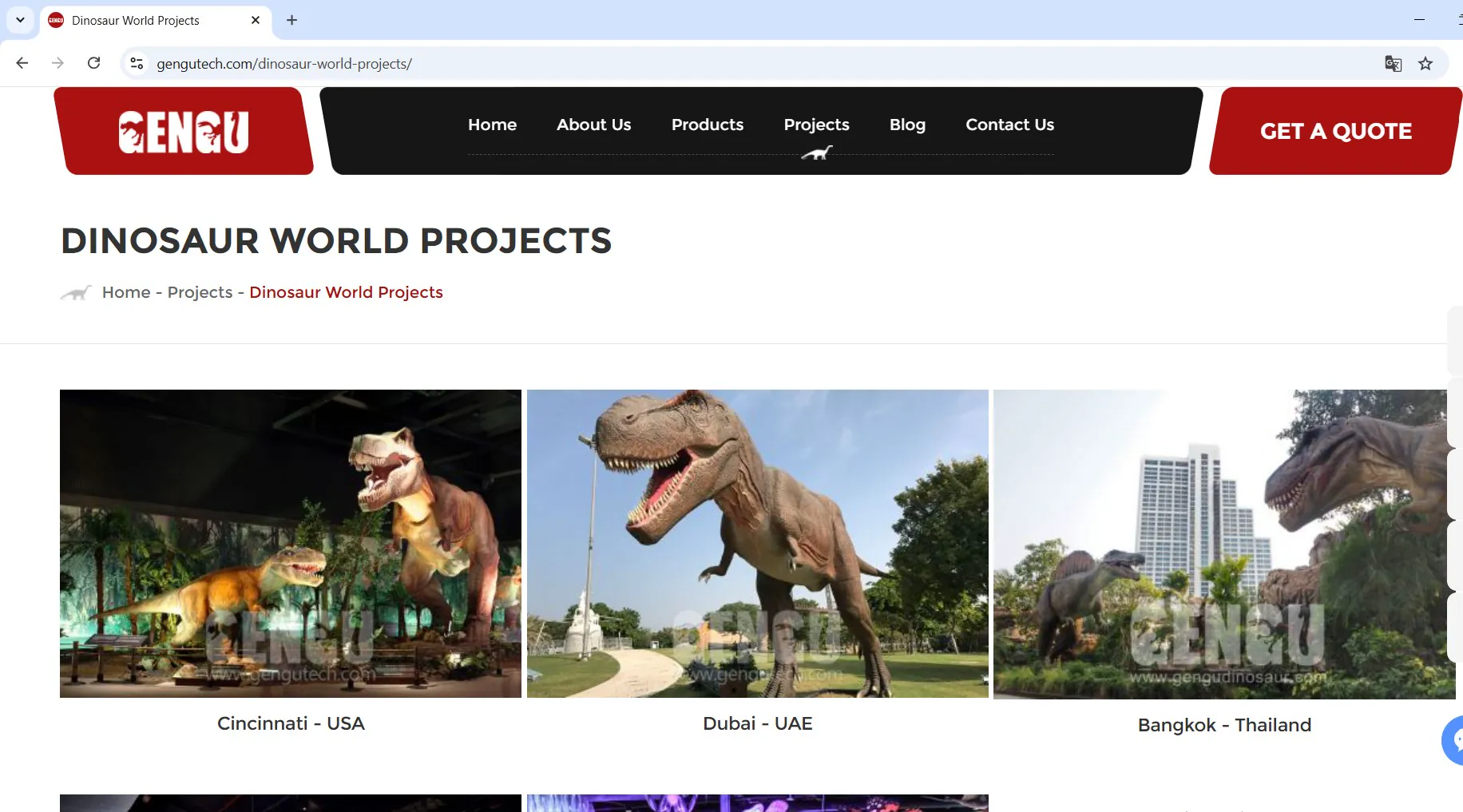1463x812 pixels.
Task: Open the chat messenger bubble
Action: pyautogui.click(x=1453, y=740)
